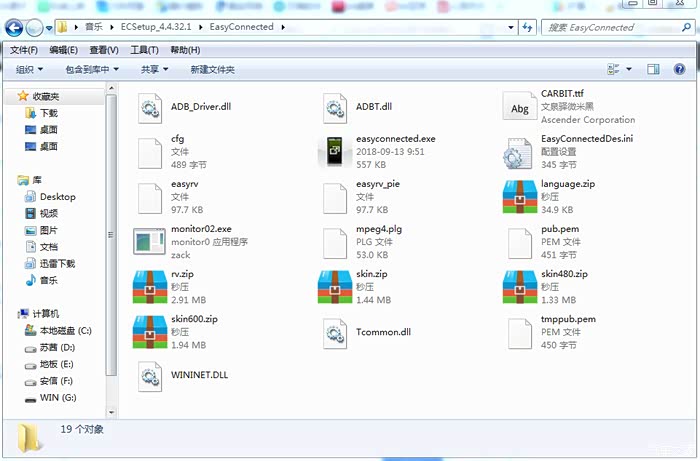Click the WININET.DLL file icon
Screen dimensions: 700x461
pos(149,375)
